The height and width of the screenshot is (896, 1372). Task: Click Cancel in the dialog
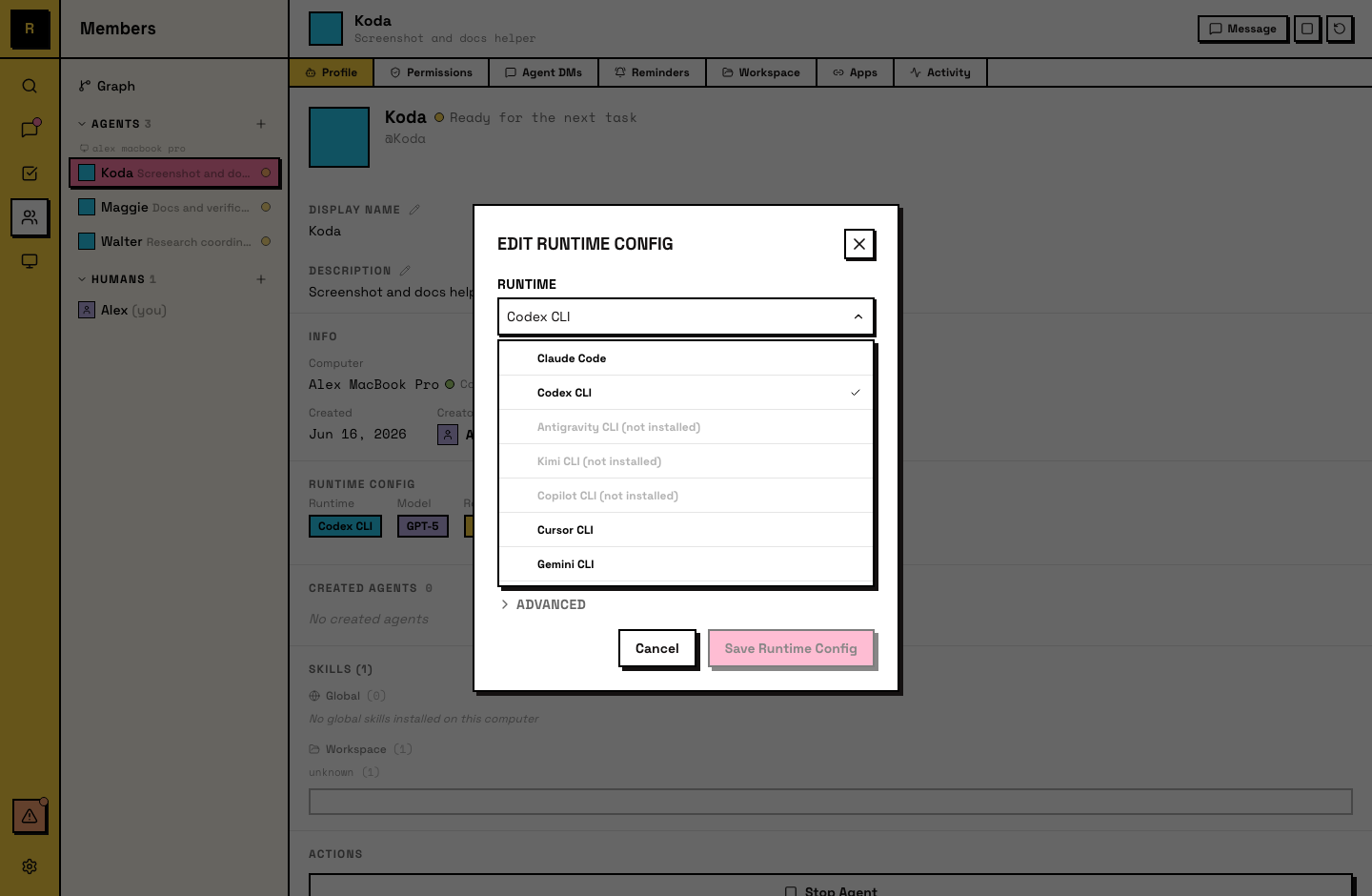(657, 648)
